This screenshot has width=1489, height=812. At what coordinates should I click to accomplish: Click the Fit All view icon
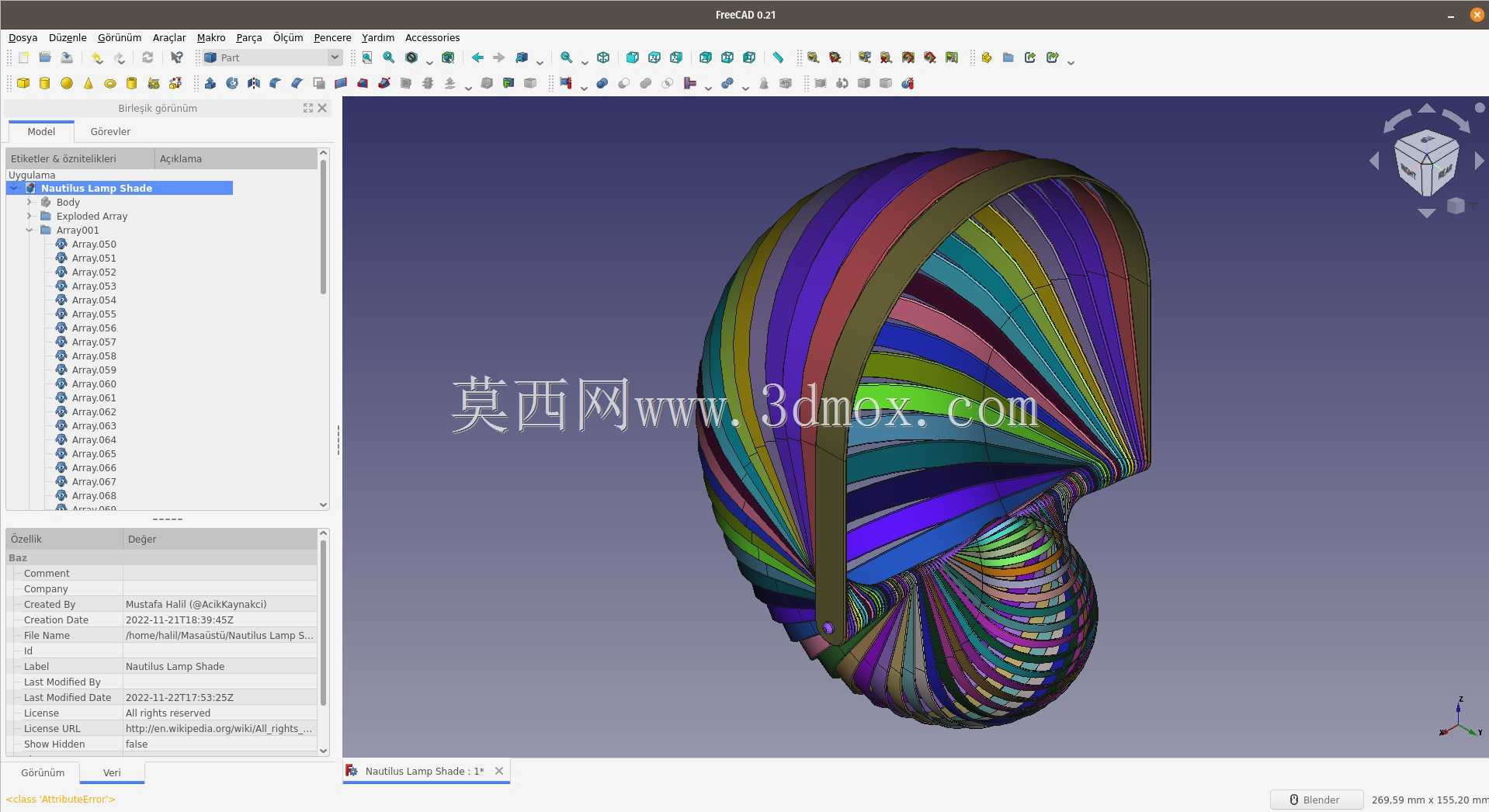click(x=367, y=57)
